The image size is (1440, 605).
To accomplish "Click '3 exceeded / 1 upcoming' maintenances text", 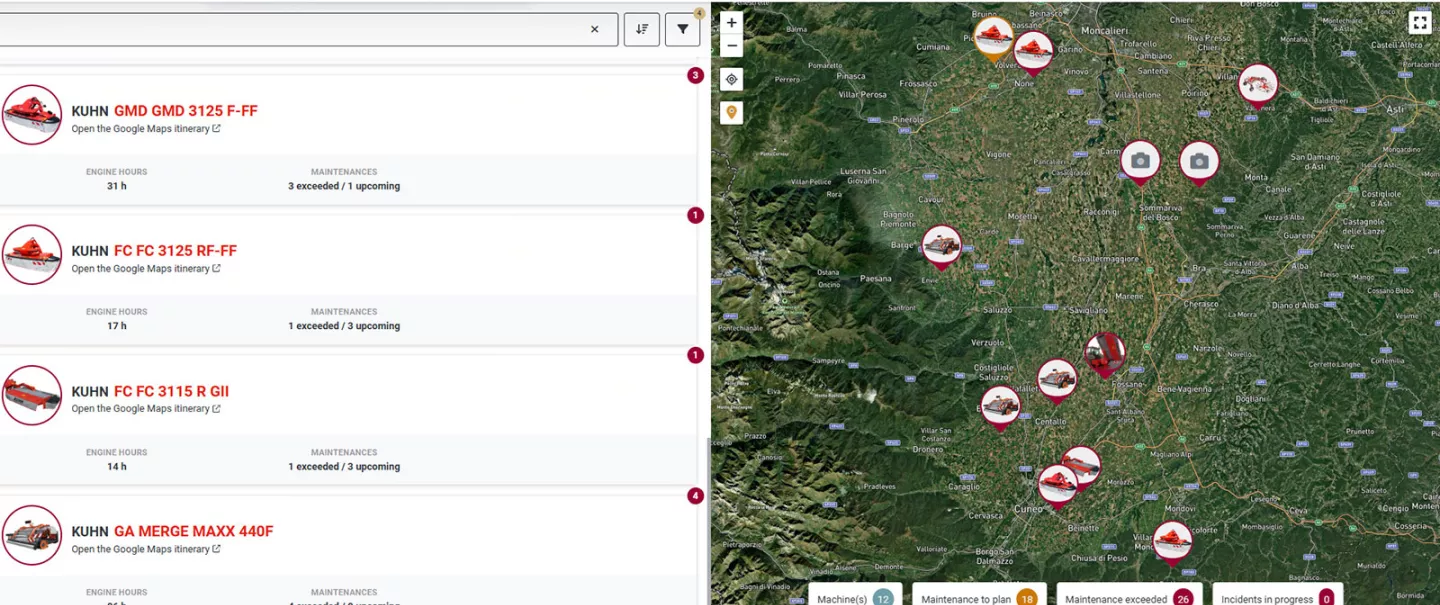I will (344, 186).
